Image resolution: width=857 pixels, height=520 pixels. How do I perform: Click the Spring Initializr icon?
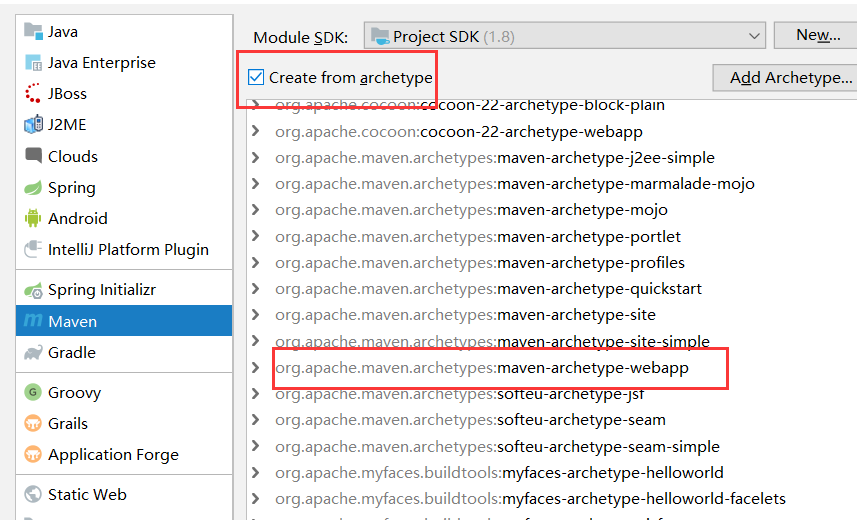[x=33, y=290]
